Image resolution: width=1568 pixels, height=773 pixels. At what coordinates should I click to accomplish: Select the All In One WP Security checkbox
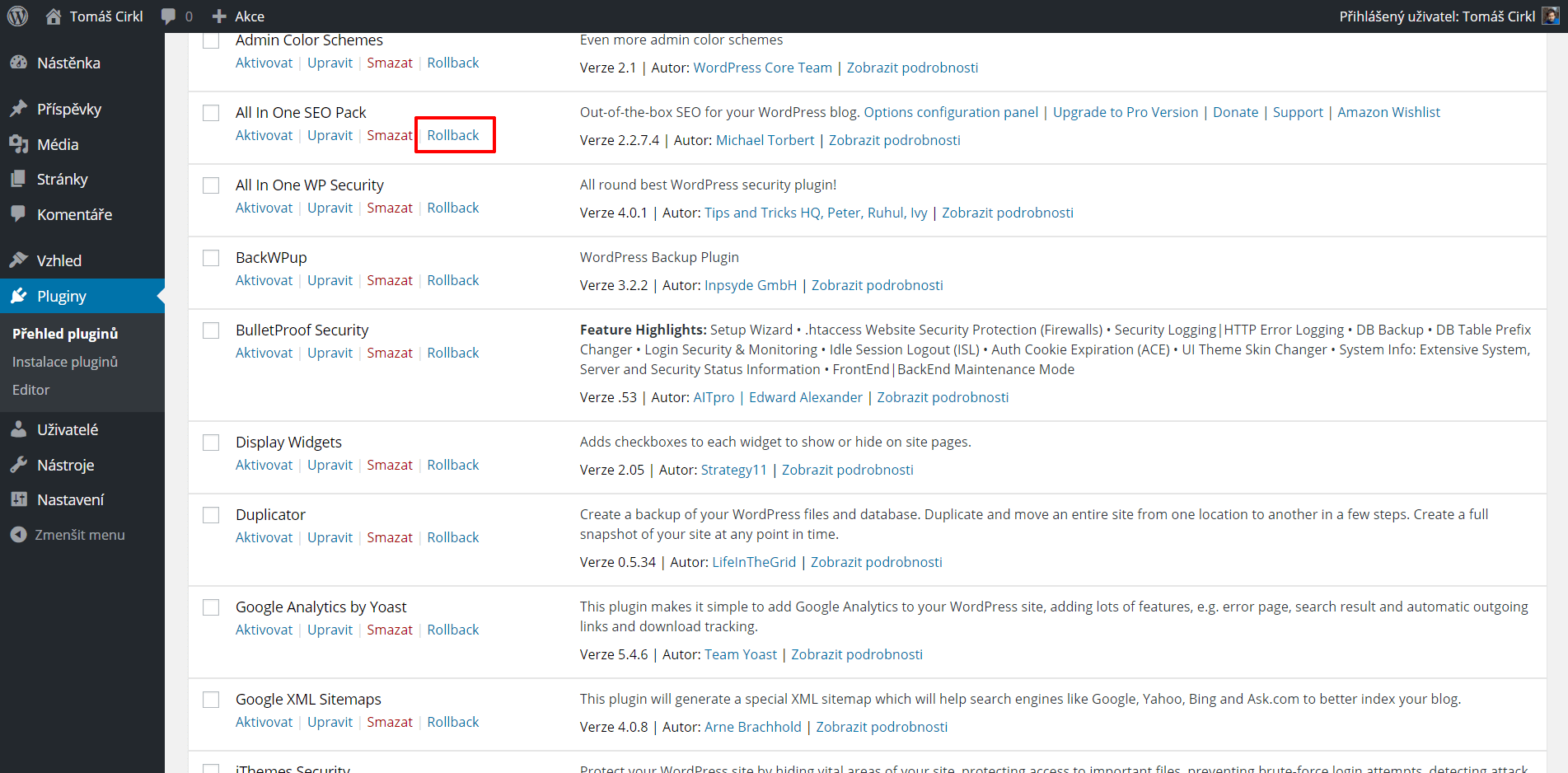211,185
